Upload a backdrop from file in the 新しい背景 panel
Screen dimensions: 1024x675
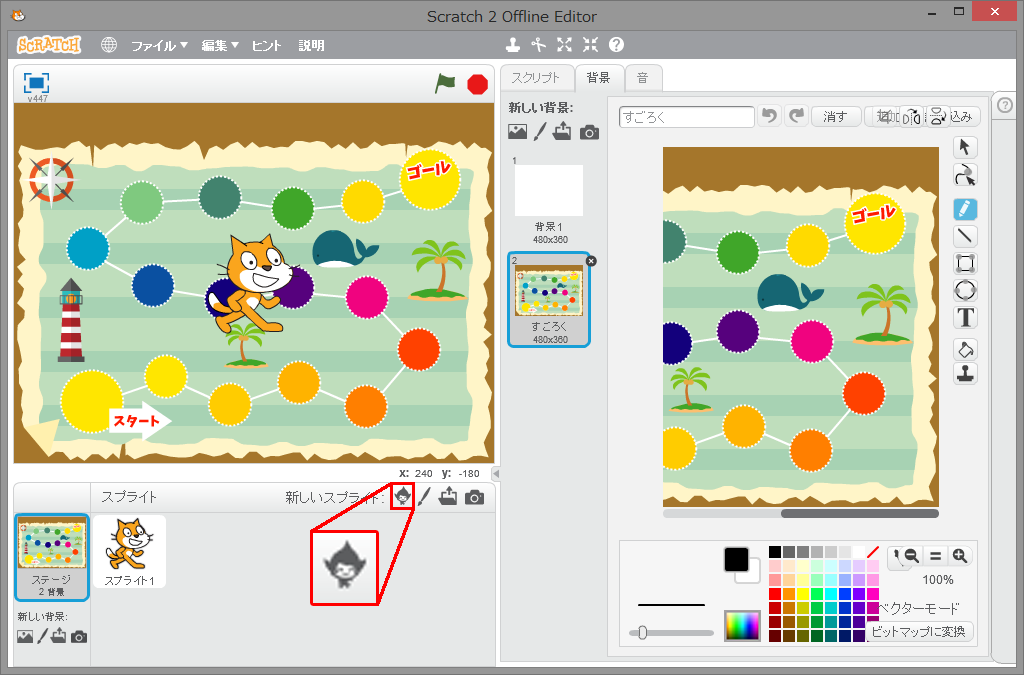562,133
